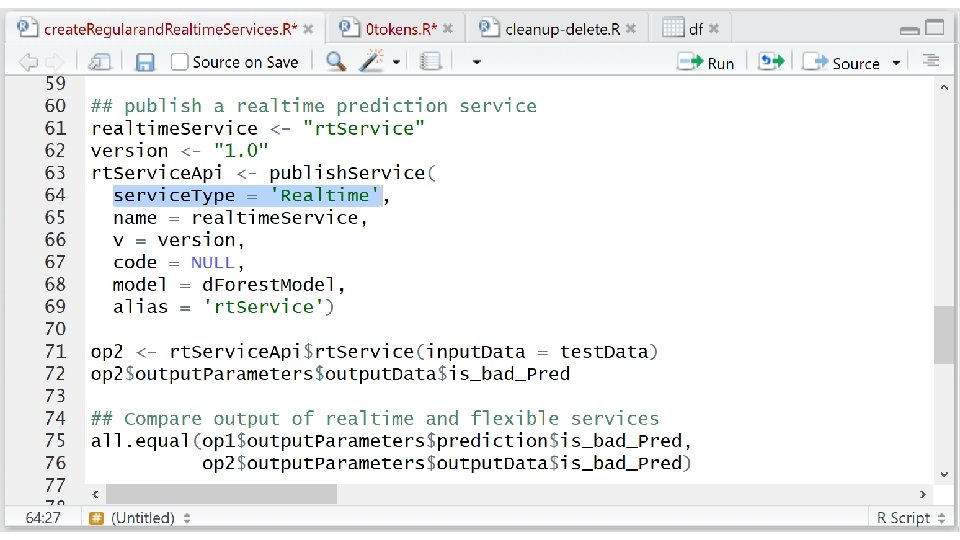Viewport: 960px width, 540px height.
Task: Click NULL keyword on line 67
Action: (212, 263)
